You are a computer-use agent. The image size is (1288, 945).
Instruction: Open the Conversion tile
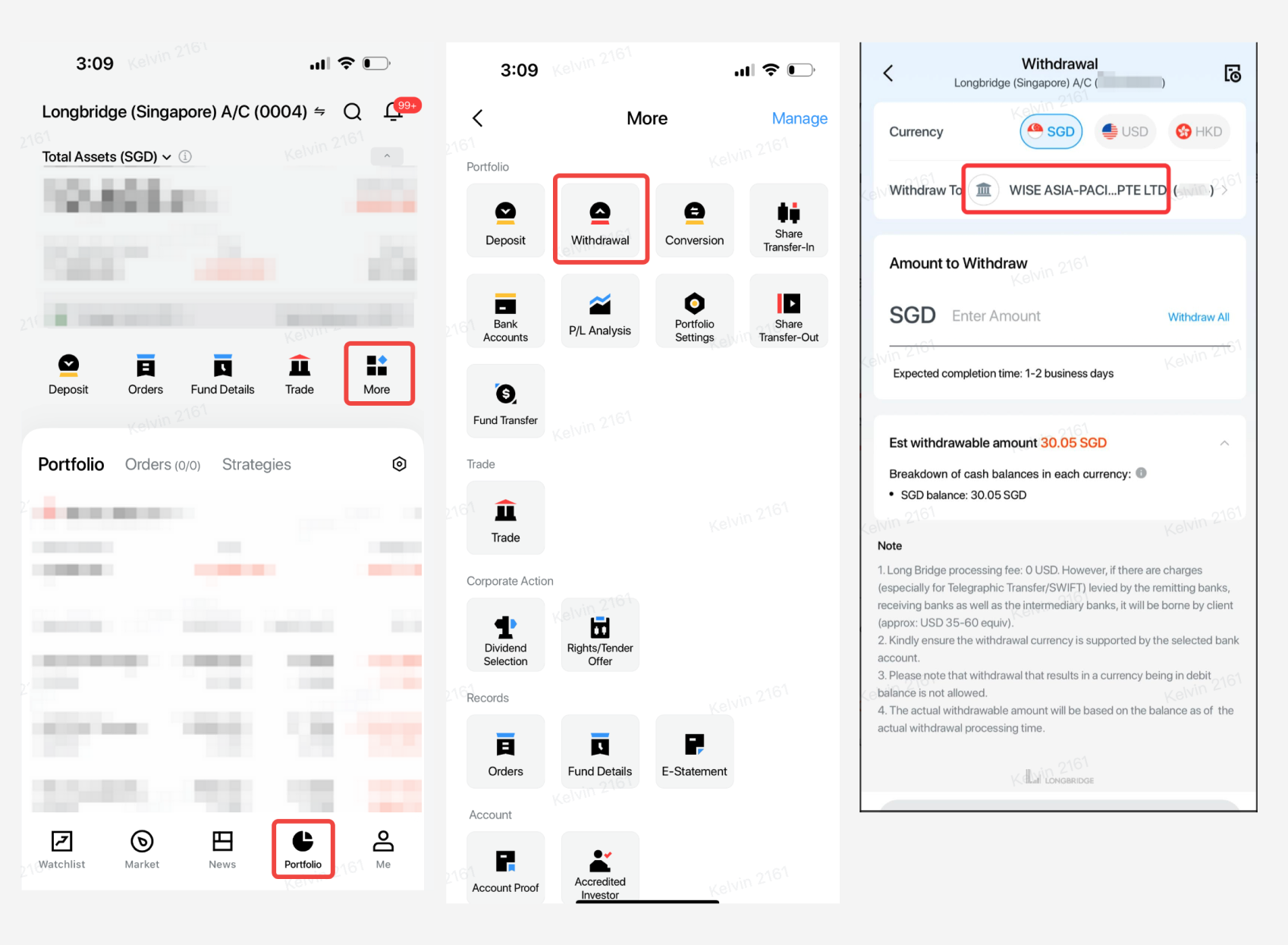[694, 220]
